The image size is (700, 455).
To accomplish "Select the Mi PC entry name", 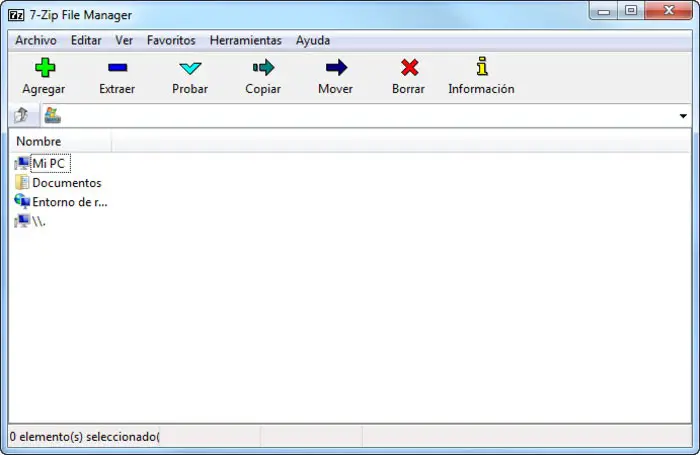I will point(49,163).
